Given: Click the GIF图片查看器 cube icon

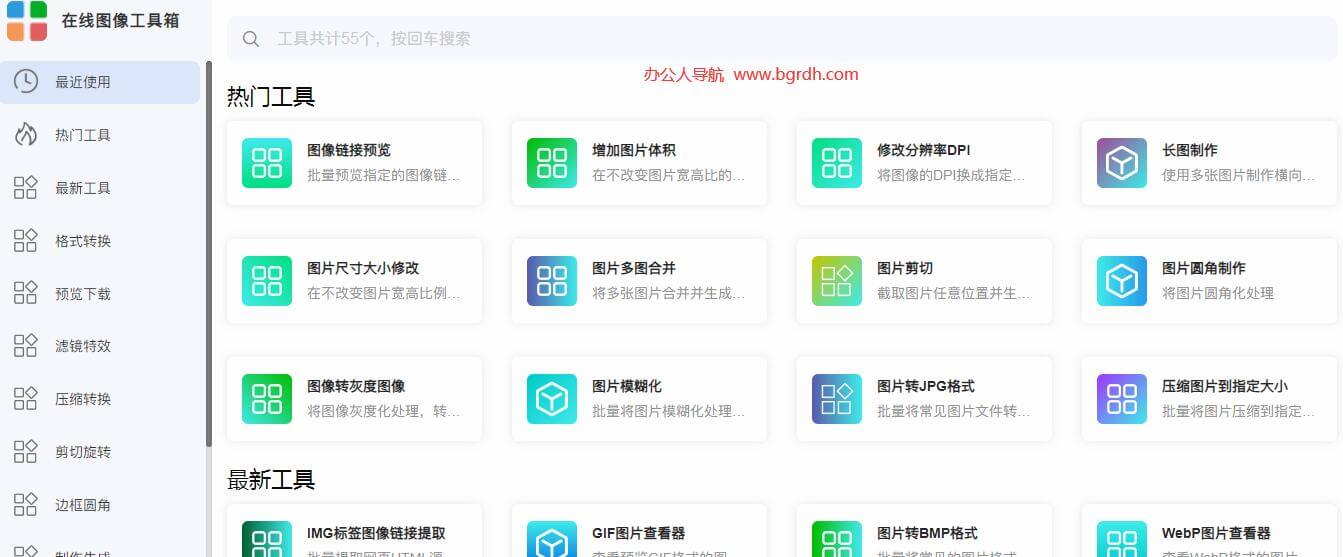Looking at the screenshot, I should [552, 539].
